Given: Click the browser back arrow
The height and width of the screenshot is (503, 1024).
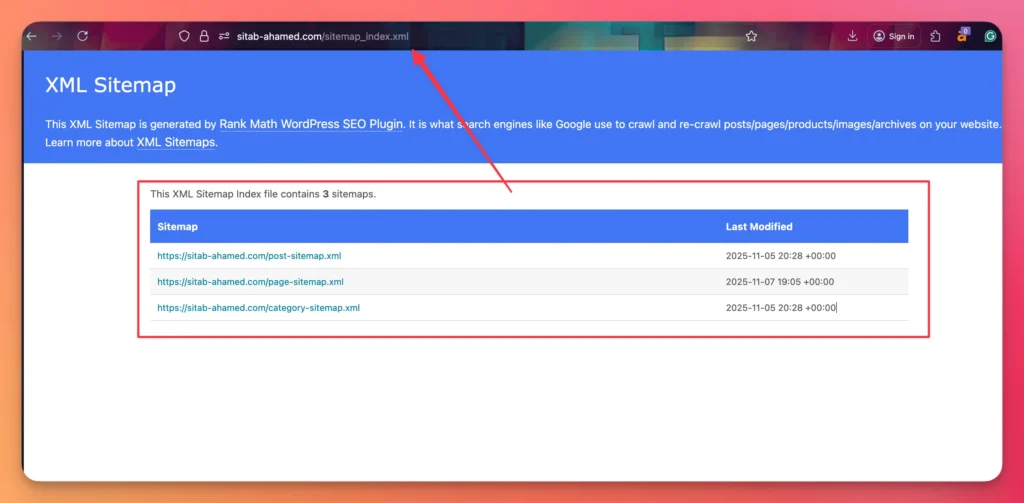Looking at the screenshot, I should [32, 36].
